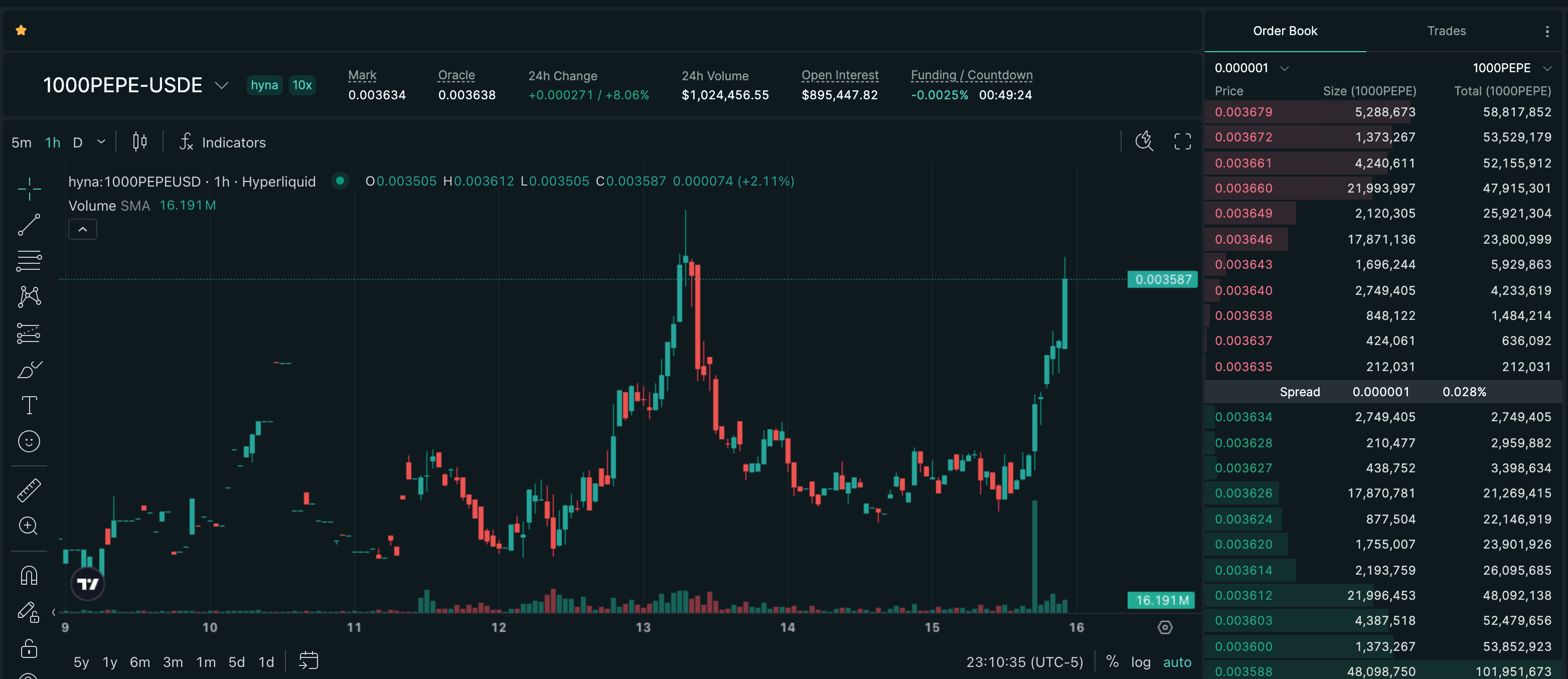Open the candlestick chart style selector
The image size is (1568, 679).
coord(139,142)
